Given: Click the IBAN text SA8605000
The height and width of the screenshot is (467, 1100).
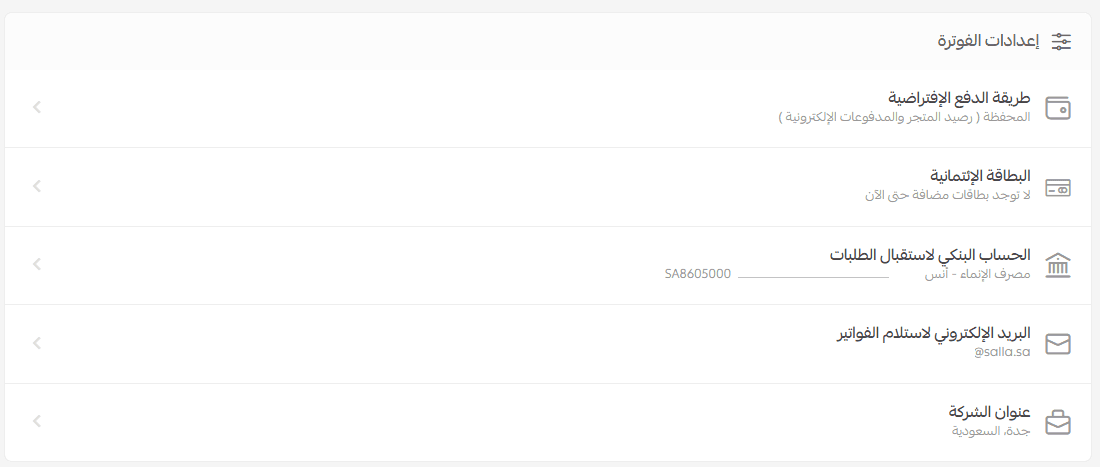Looking at the screenshot, I should [698, 273].
